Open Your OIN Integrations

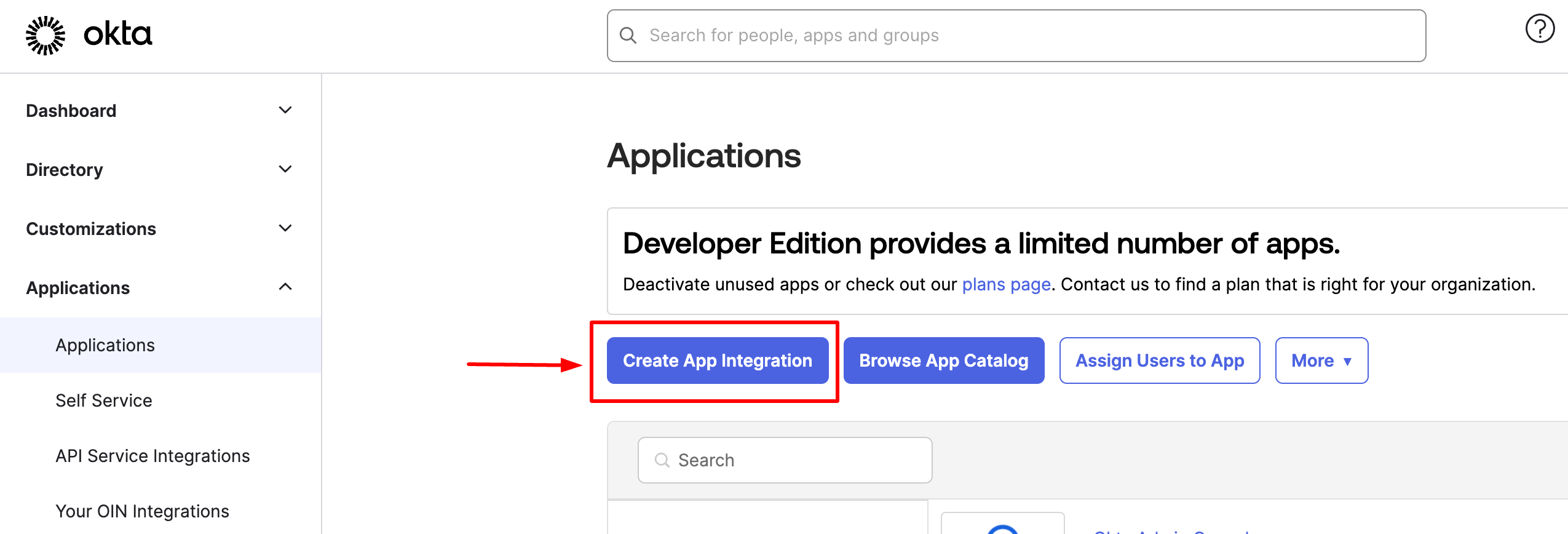160,511
